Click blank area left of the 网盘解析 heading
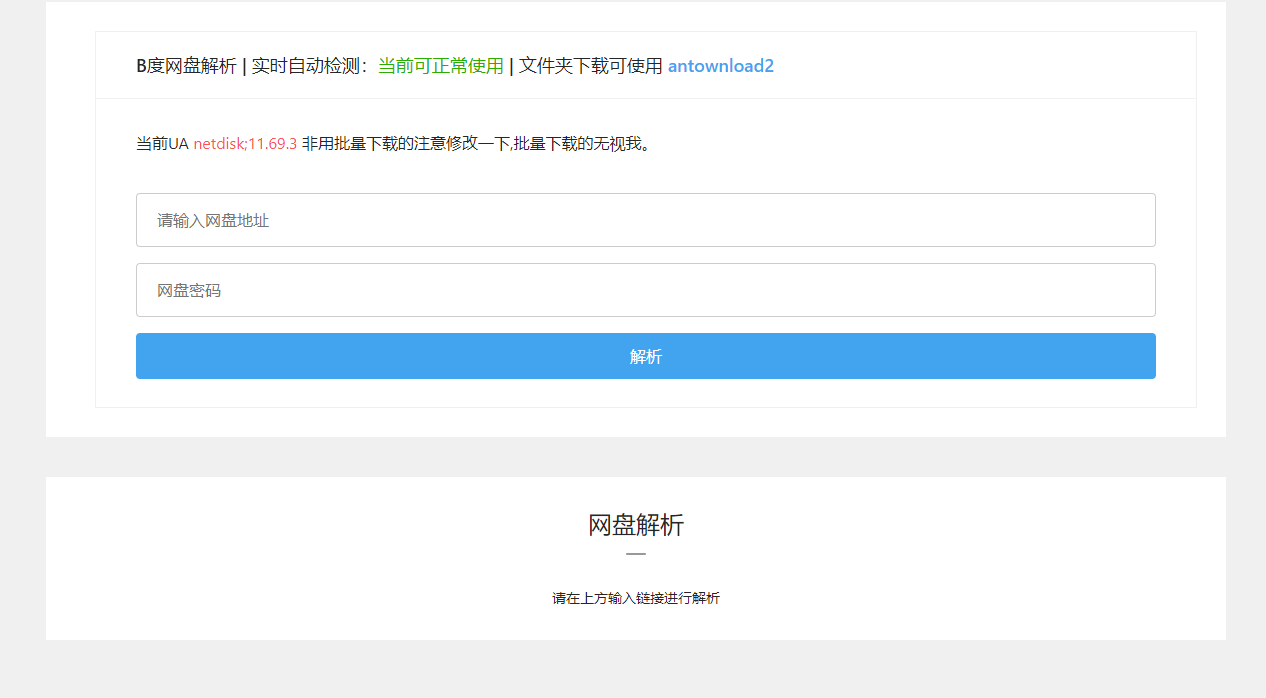 (x=300, y=525)
